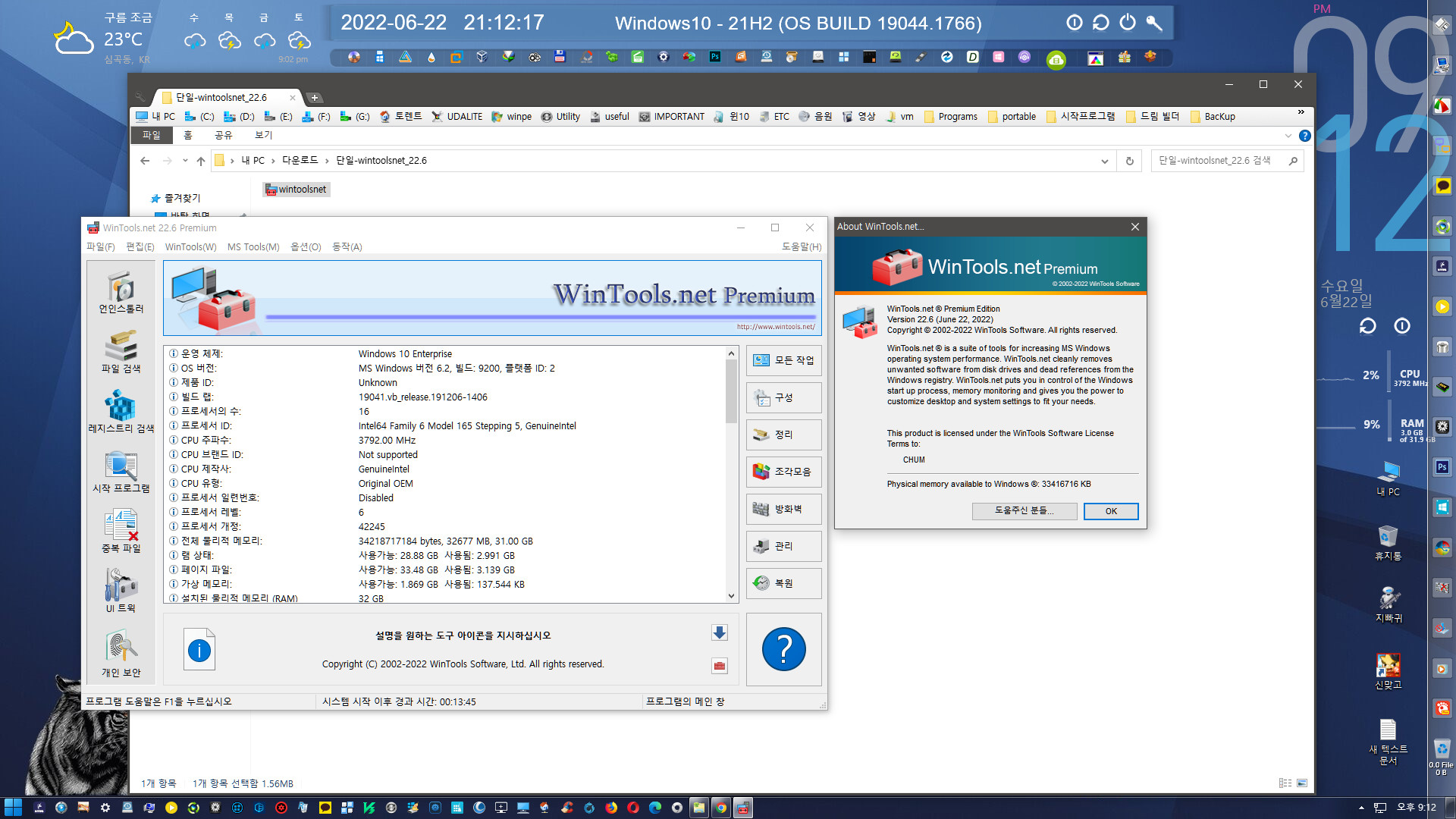1456x819 pixels.
Task: Click the 다운로드 breadcrumb in address bar
Action: [300, 161]
